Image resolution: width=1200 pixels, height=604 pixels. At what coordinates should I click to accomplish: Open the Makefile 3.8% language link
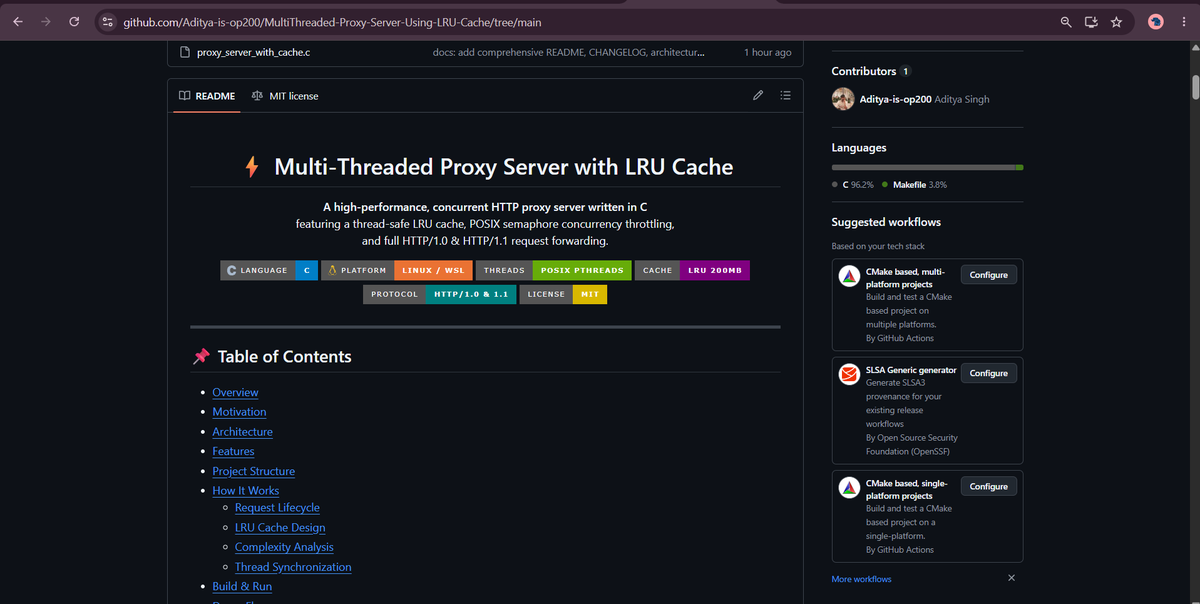[914, 185]
